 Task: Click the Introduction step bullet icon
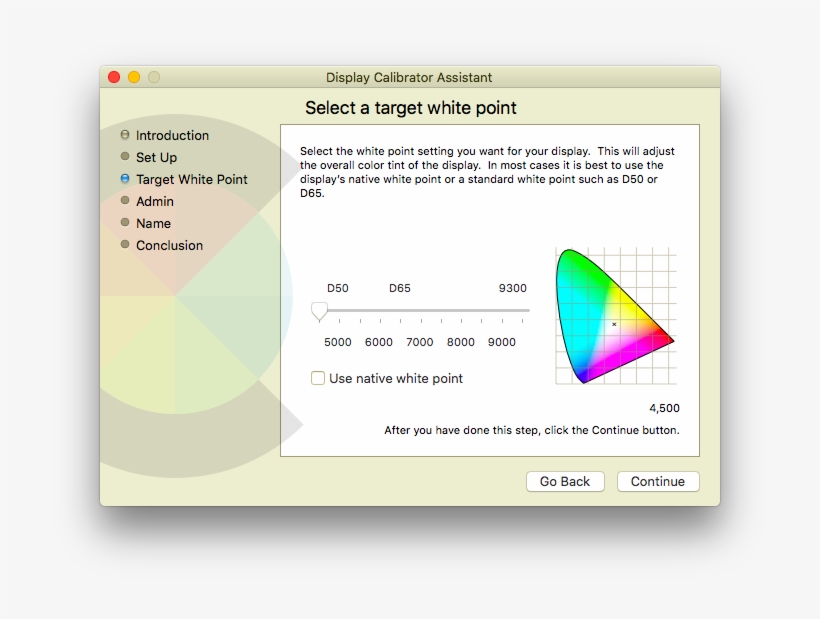[x=125, y=135]
